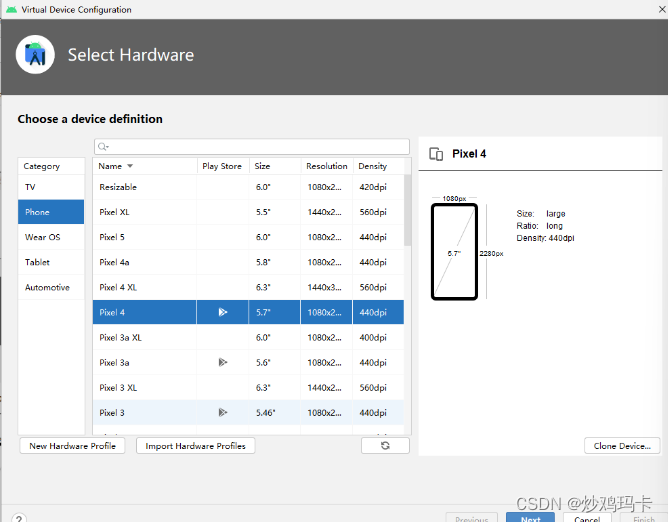Select the Pixel 4a device row
The height and width of the screenshot is (522, 668).
pos(248,262)
